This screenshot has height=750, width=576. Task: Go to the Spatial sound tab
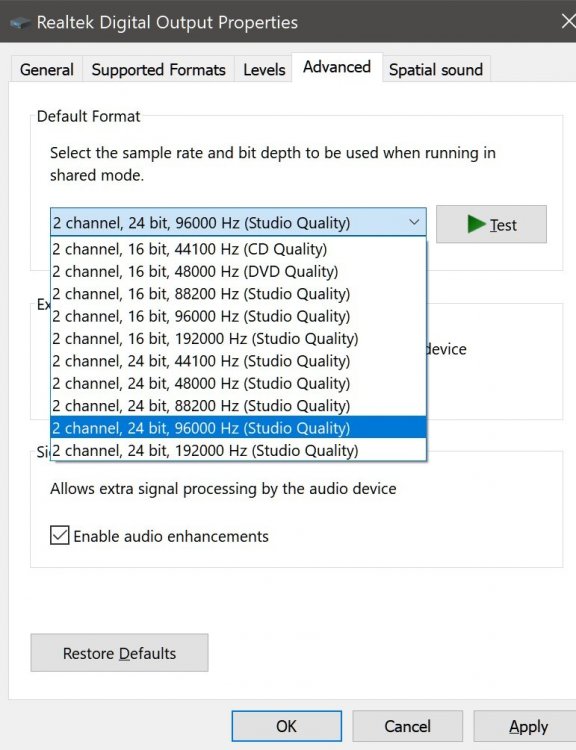tap(436, 70)
